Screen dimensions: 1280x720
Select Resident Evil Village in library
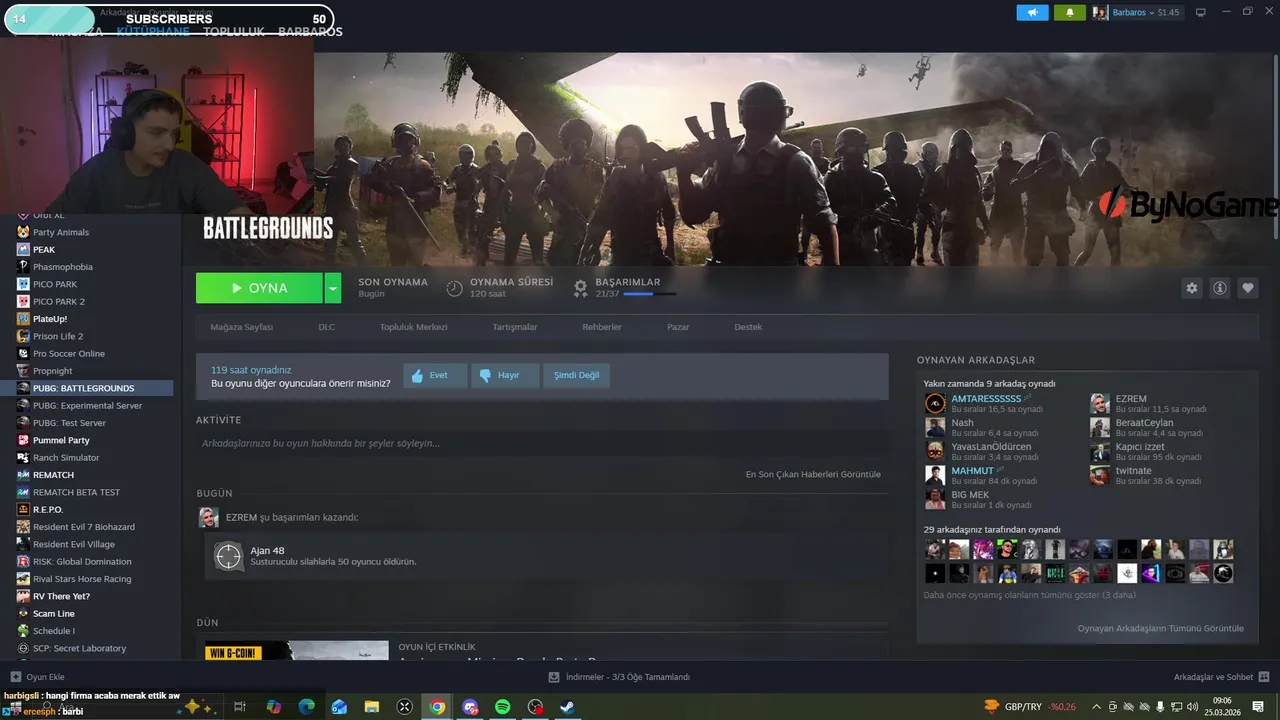pyautogui.click(x=74, y=544)
